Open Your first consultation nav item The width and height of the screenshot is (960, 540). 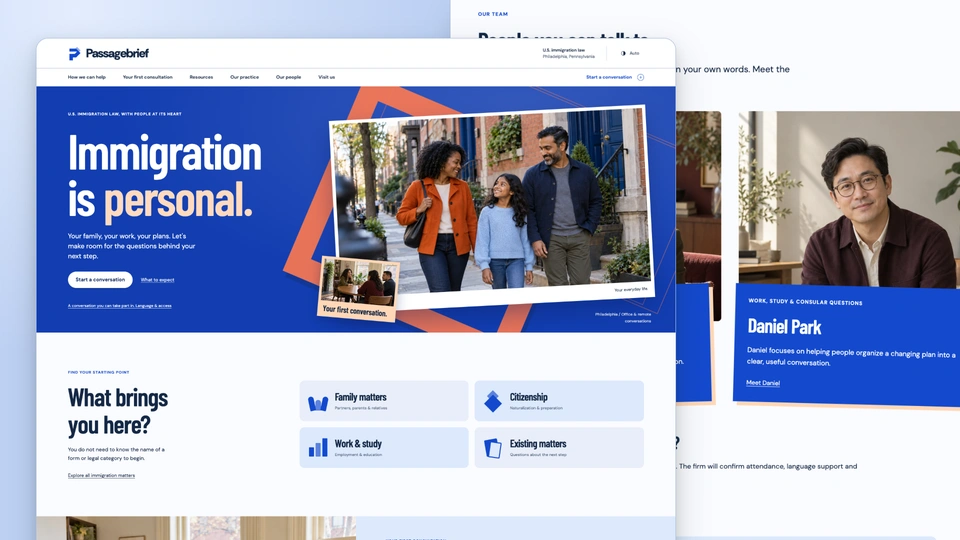(148, 77)
